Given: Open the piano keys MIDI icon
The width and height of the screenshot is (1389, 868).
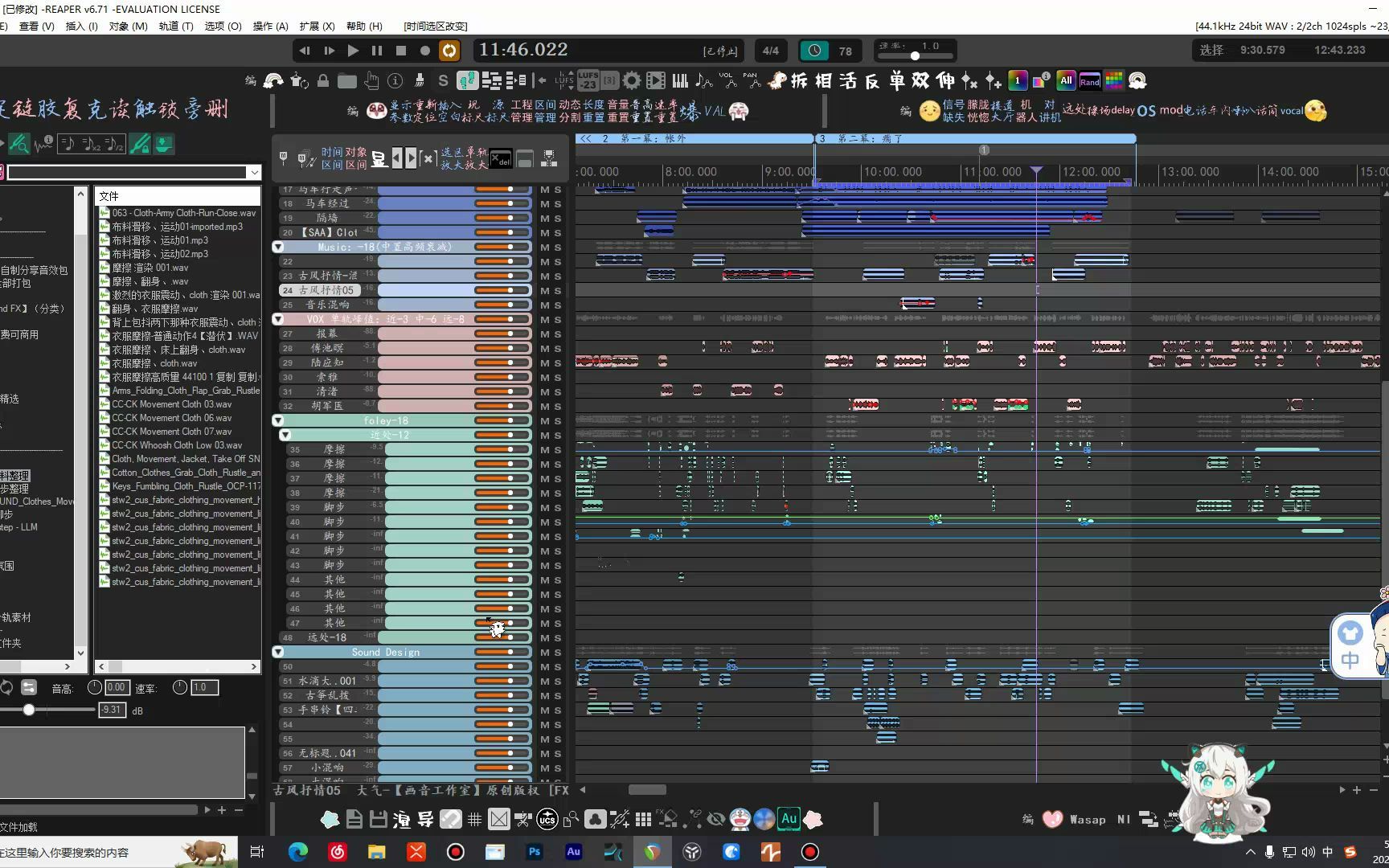Looking at the screenshot, I should tap(680, 80).
